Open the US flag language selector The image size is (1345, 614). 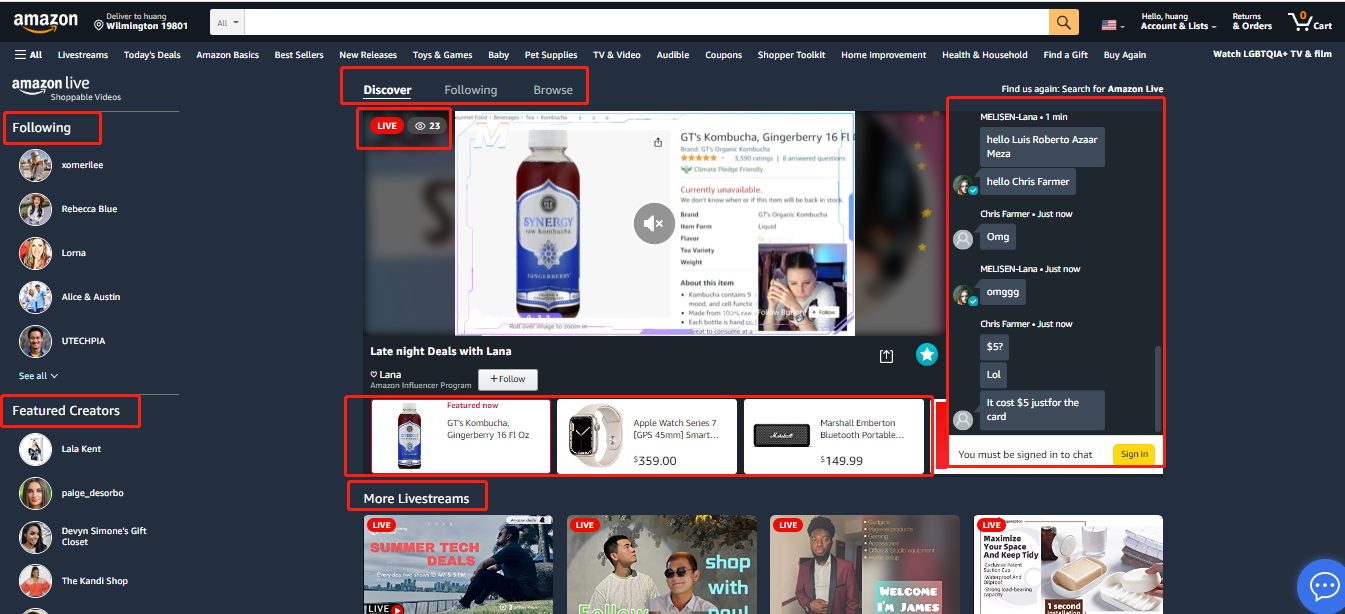[1112, 24]
